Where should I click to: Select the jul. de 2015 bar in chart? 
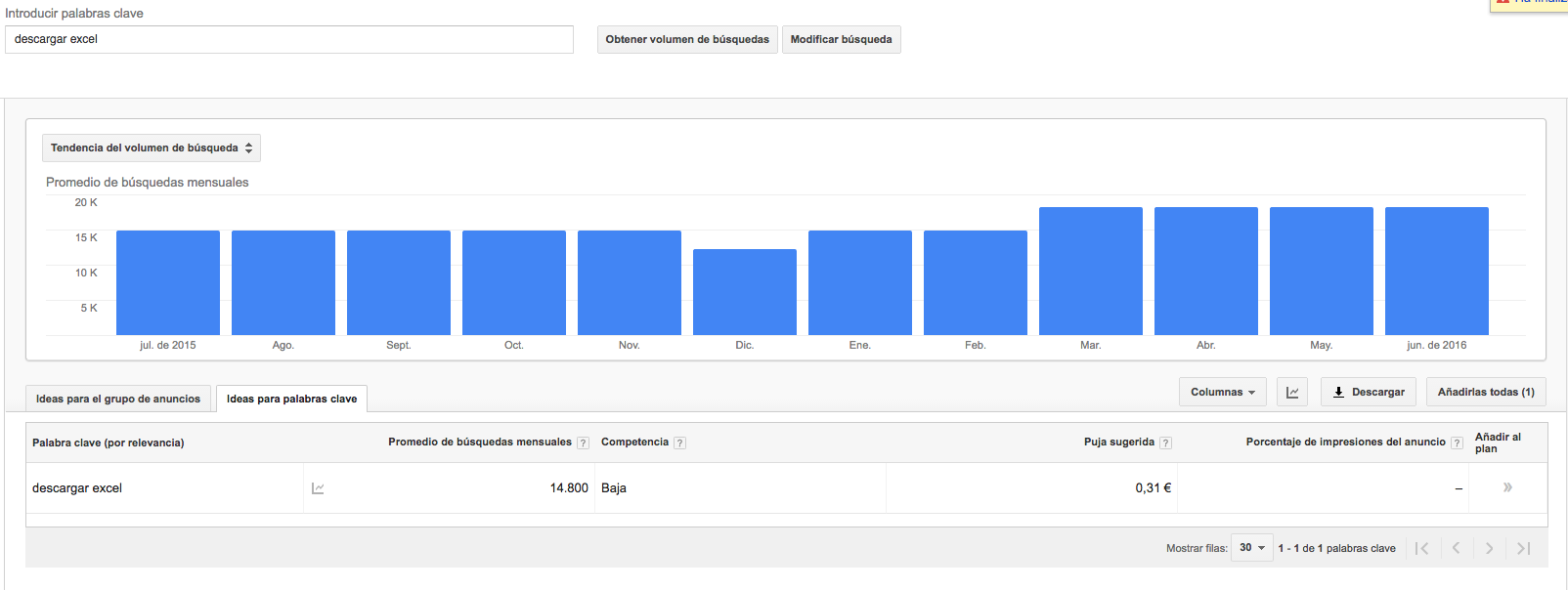pyautogui.click(x=168, y=283)
